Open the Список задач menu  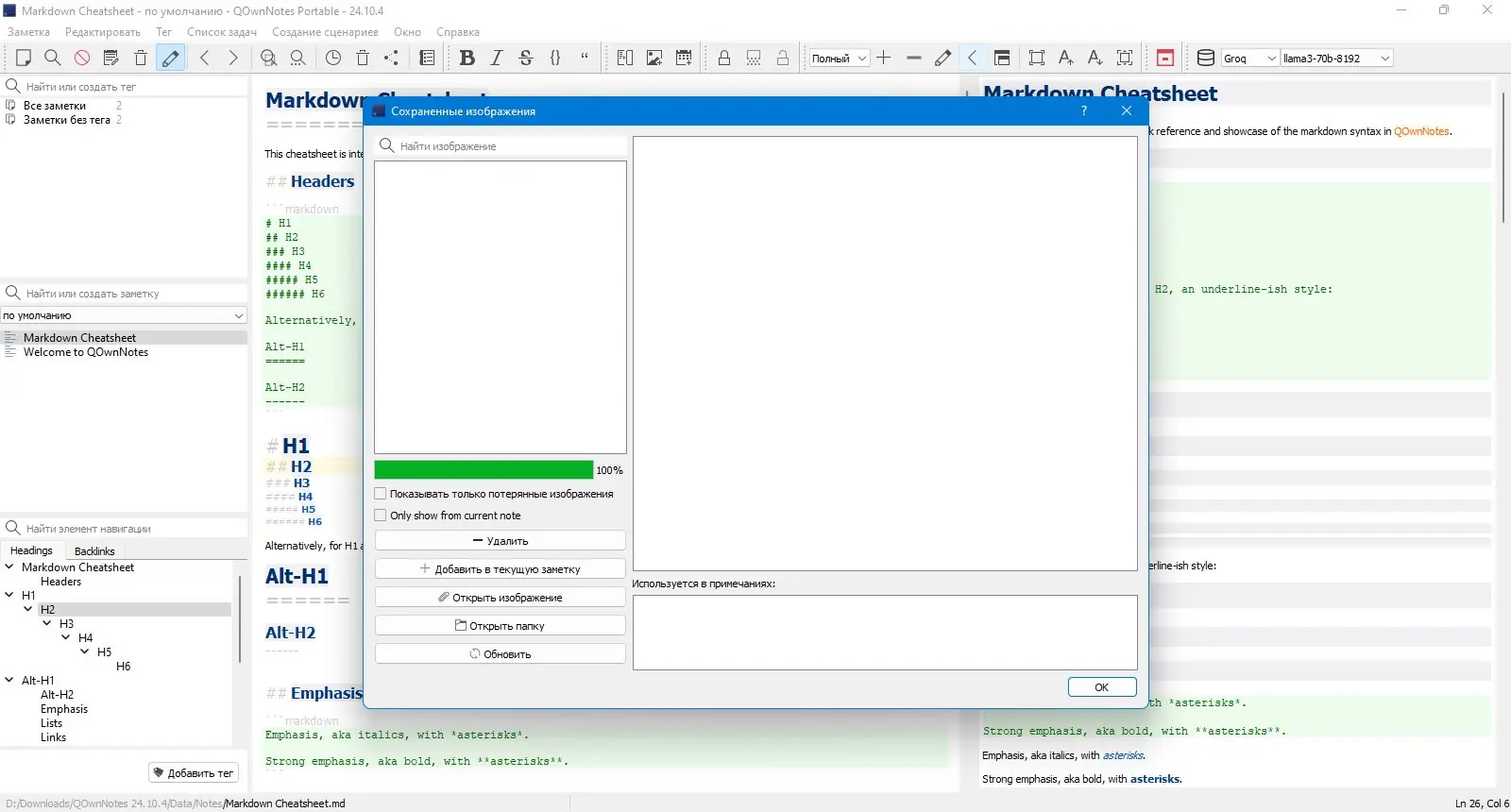tap(222, 32)
